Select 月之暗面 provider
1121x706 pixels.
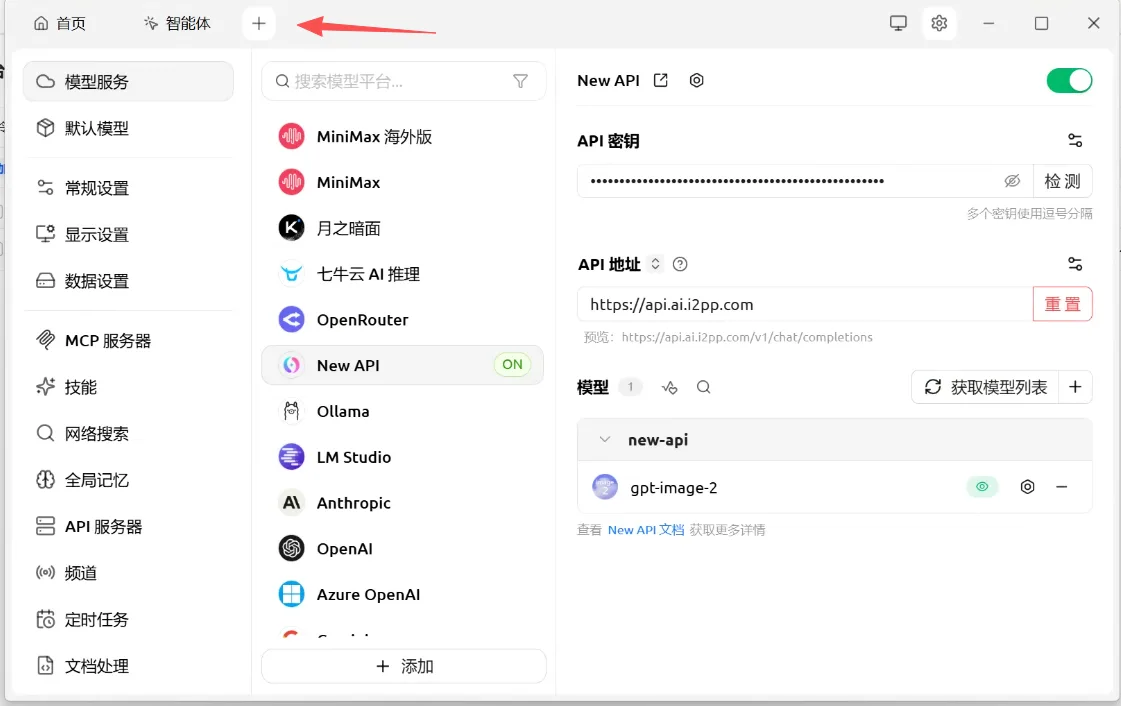(403, 228)
